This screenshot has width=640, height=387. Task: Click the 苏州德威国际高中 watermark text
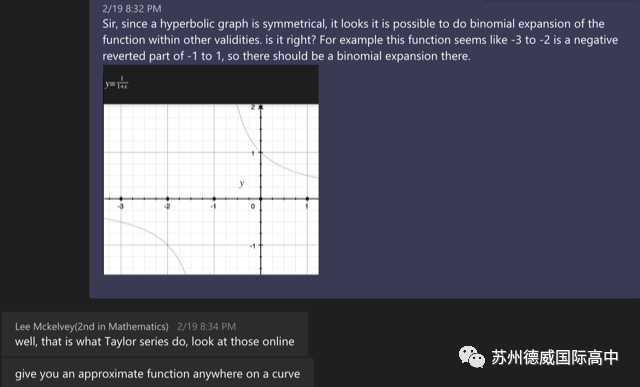pos(555,357)
